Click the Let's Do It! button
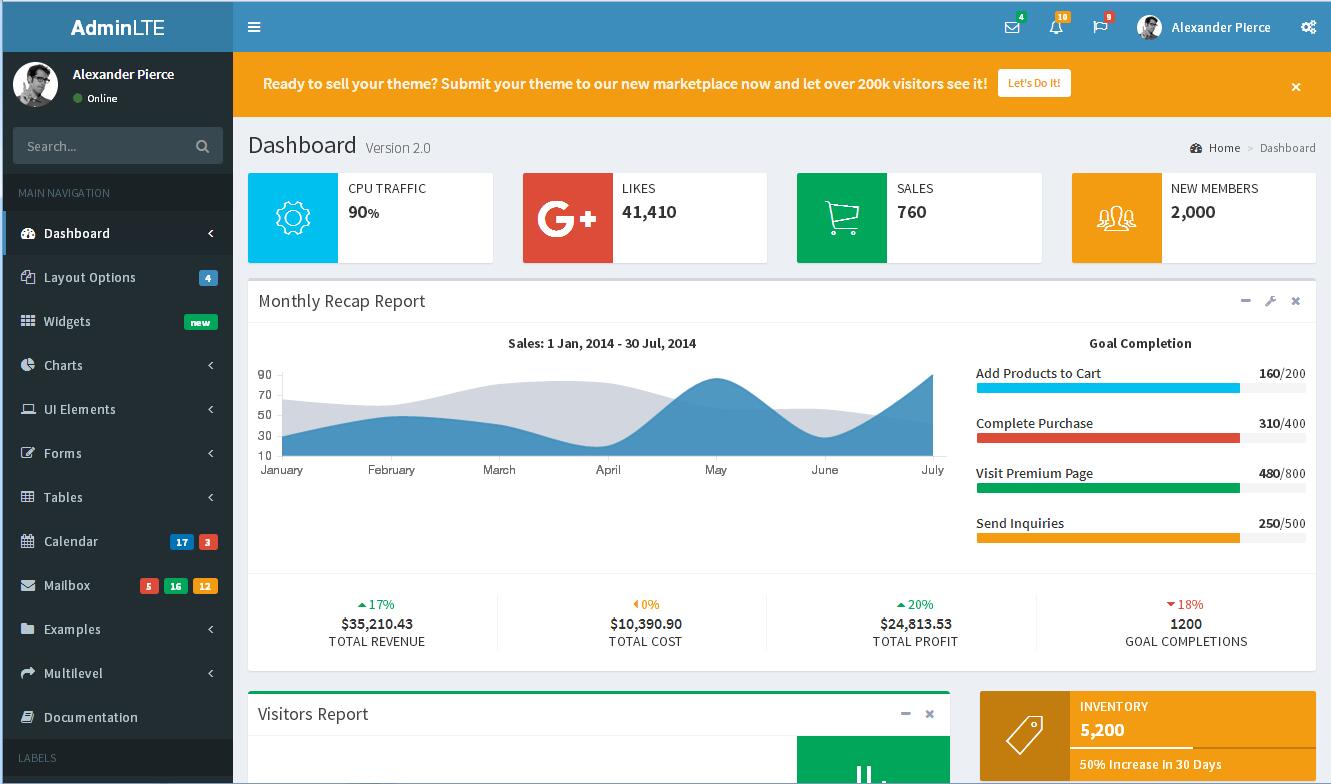This screenshot has height=784, width=1331. (x=1034, y=83)
